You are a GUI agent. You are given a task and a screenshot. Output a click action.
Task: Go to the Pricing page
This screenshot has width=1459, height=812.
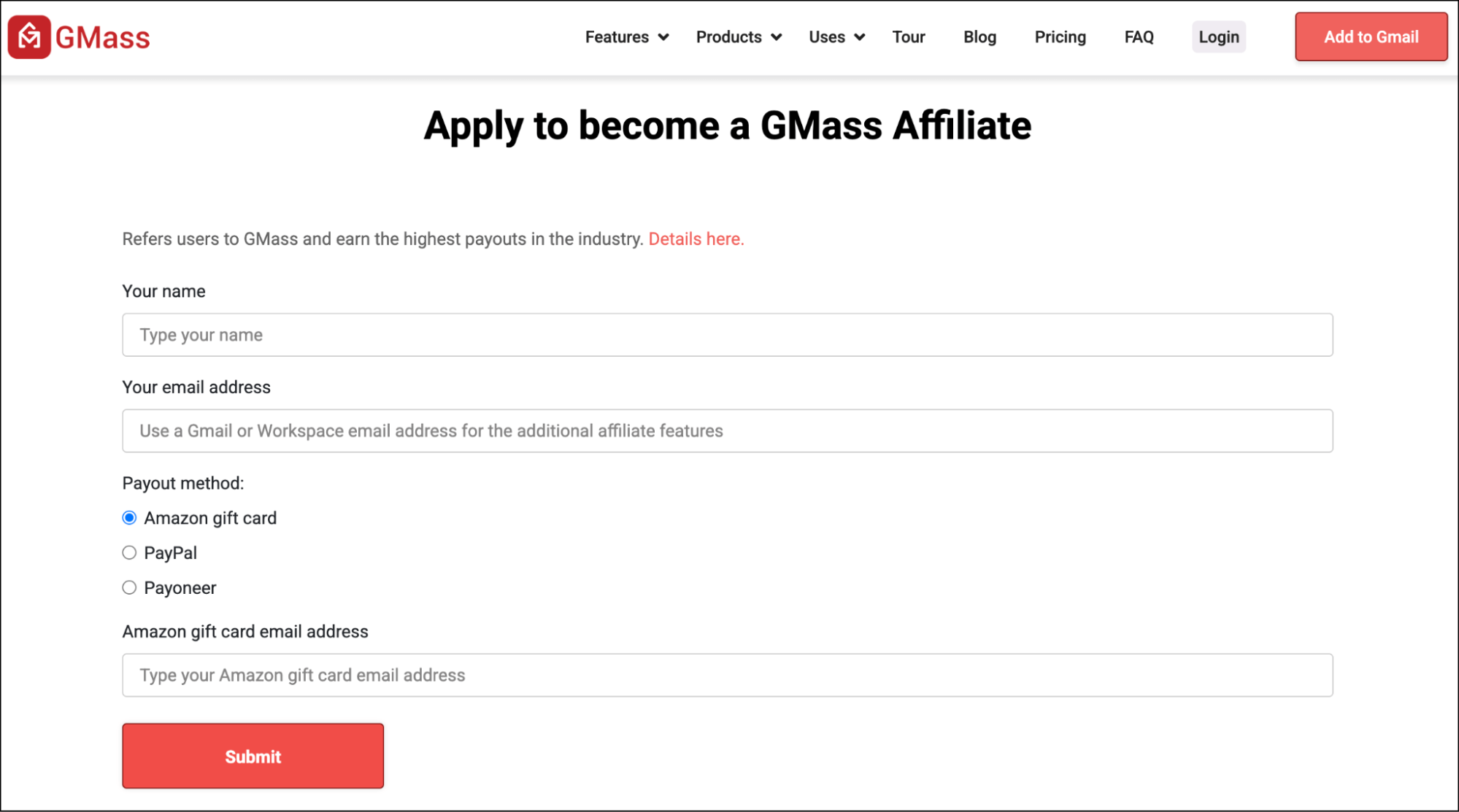tap(1060, 36)
